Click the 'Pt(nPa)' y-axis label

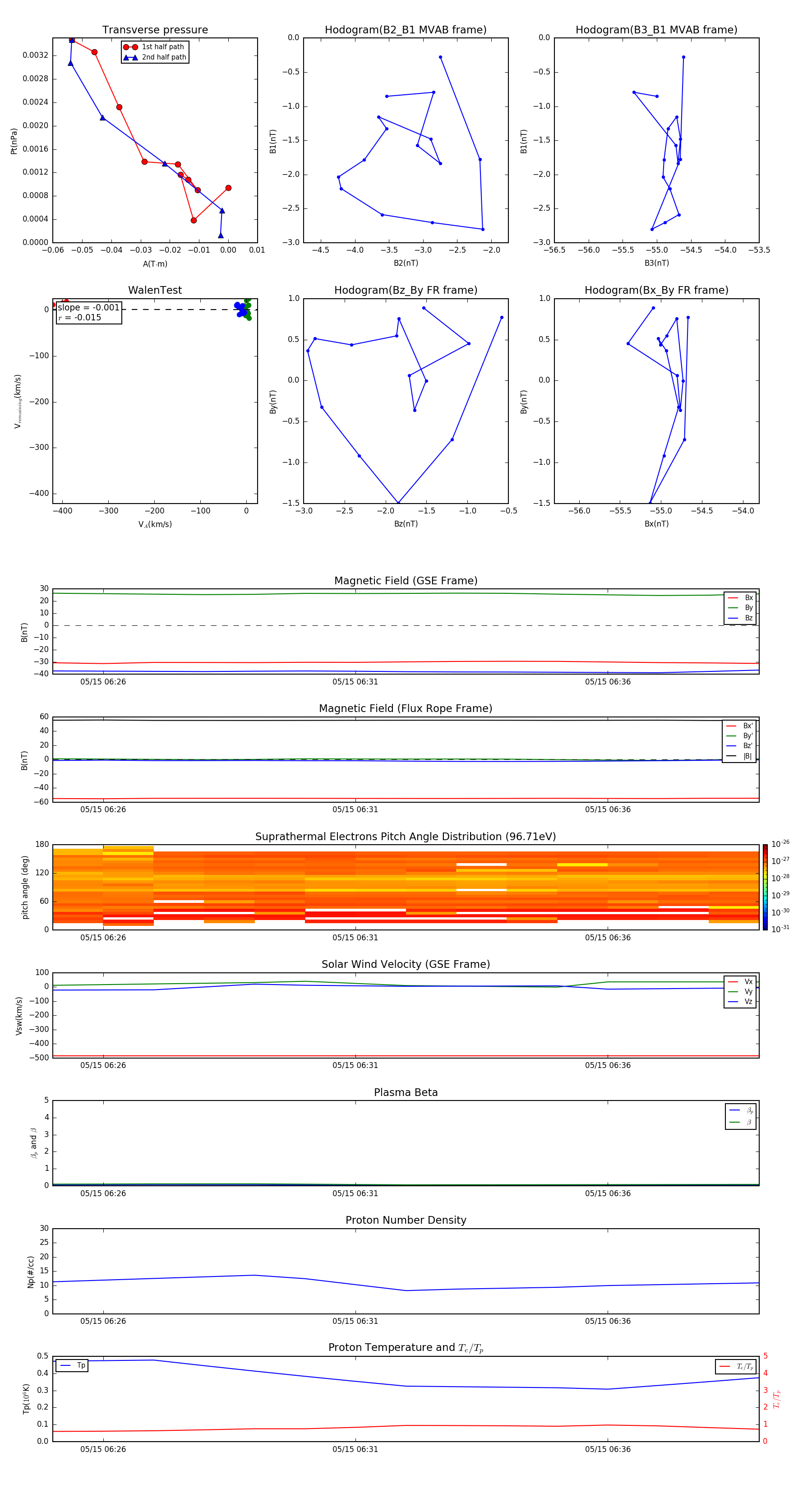[x=14, y=141]
